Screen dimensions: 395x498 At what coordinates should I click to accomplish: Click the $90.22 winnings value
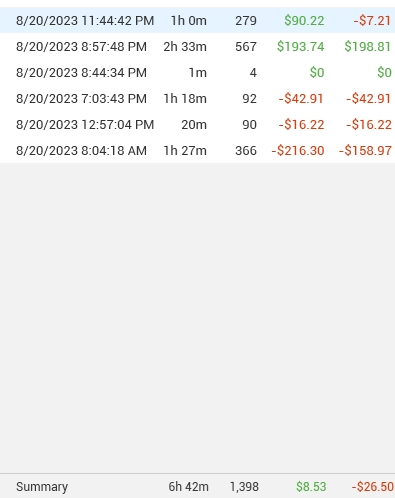304,21
